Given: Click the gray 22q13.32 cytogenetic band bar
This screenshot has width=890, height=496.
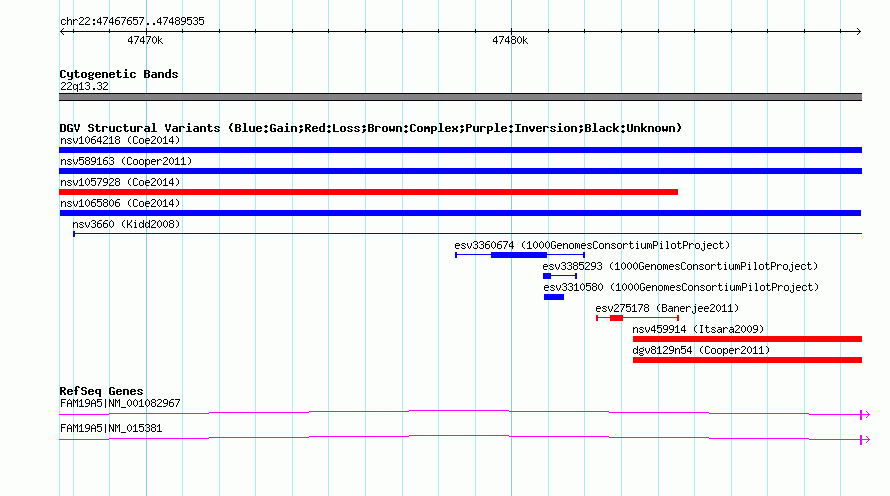Looking at the screenshot, I should (x=460, y=97).
